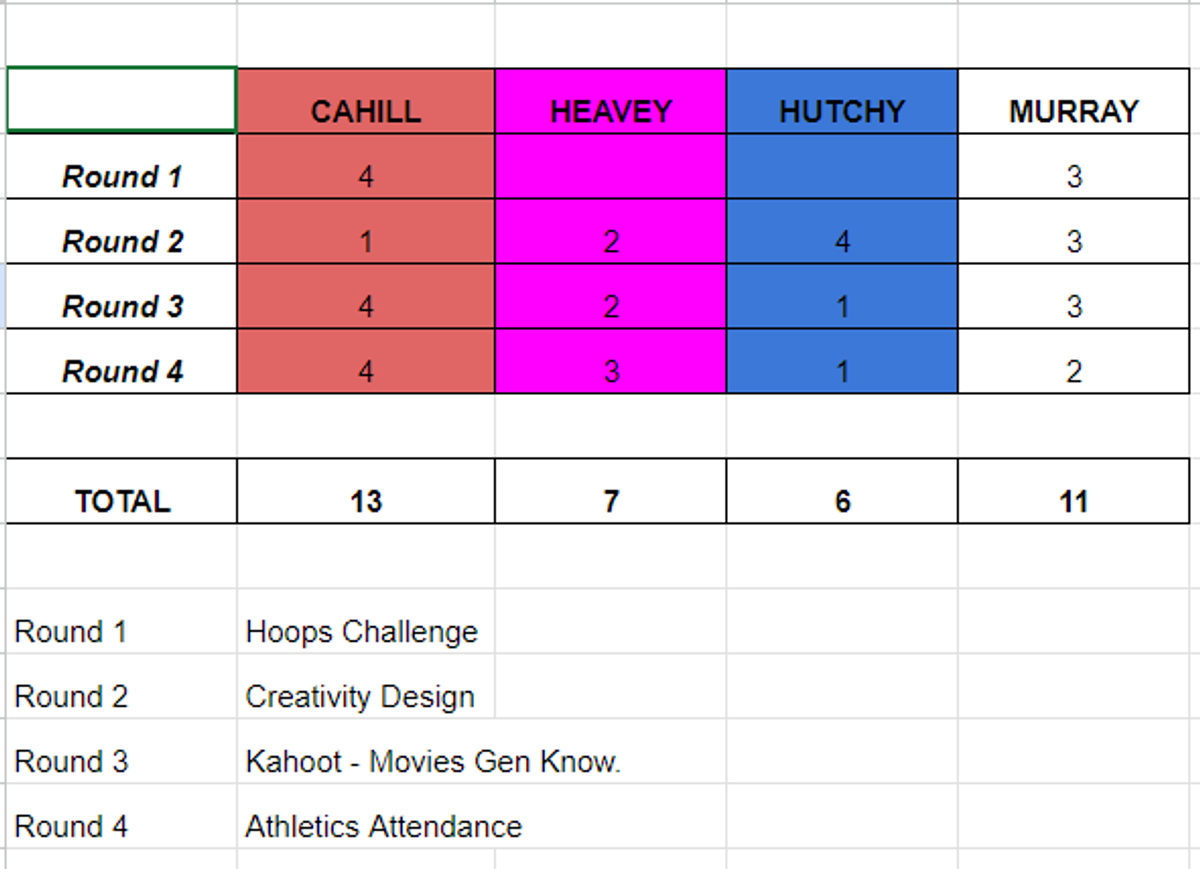This screenshot has width=1200, height=869.
Task: Select the MURRAY header cell
Action: [x=1073, y=101]
